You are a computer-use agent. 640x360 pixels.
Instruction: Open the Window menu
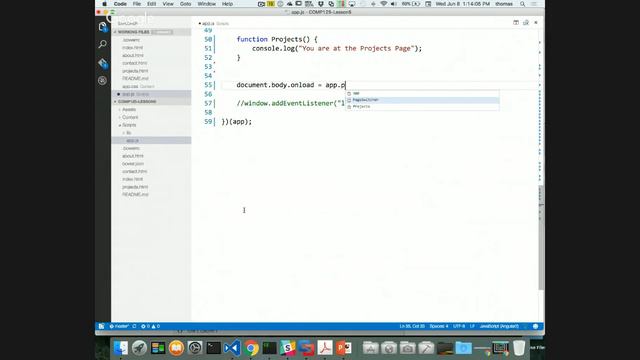click(207, 4)
